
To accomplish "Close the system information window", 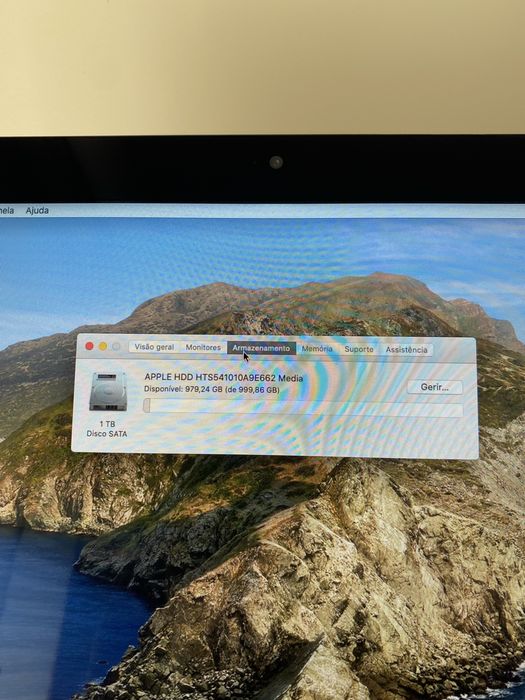I will click(x=89, y=346).
